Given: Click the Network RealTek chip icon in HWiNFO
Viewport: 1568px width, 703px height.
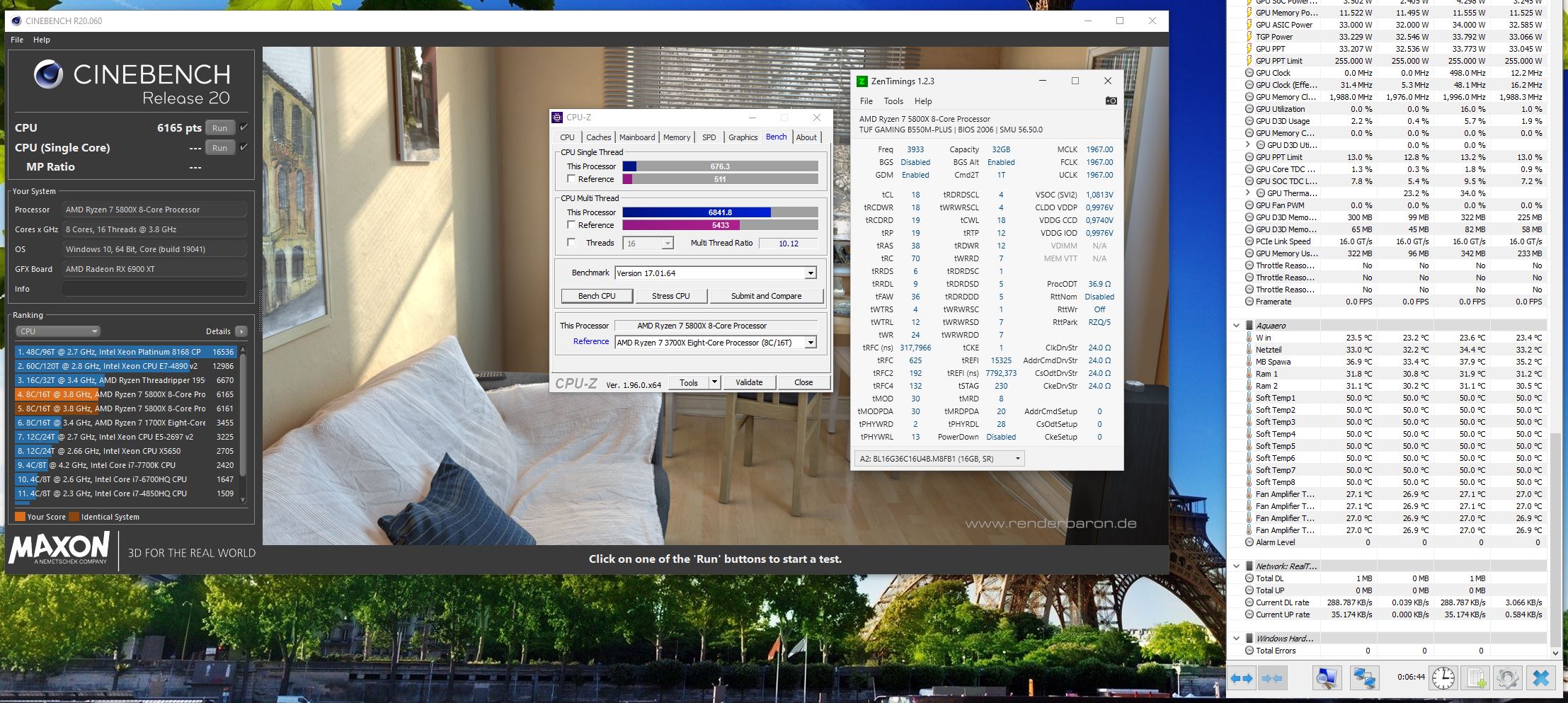Looking at the screenshot, I should 1249,566.
